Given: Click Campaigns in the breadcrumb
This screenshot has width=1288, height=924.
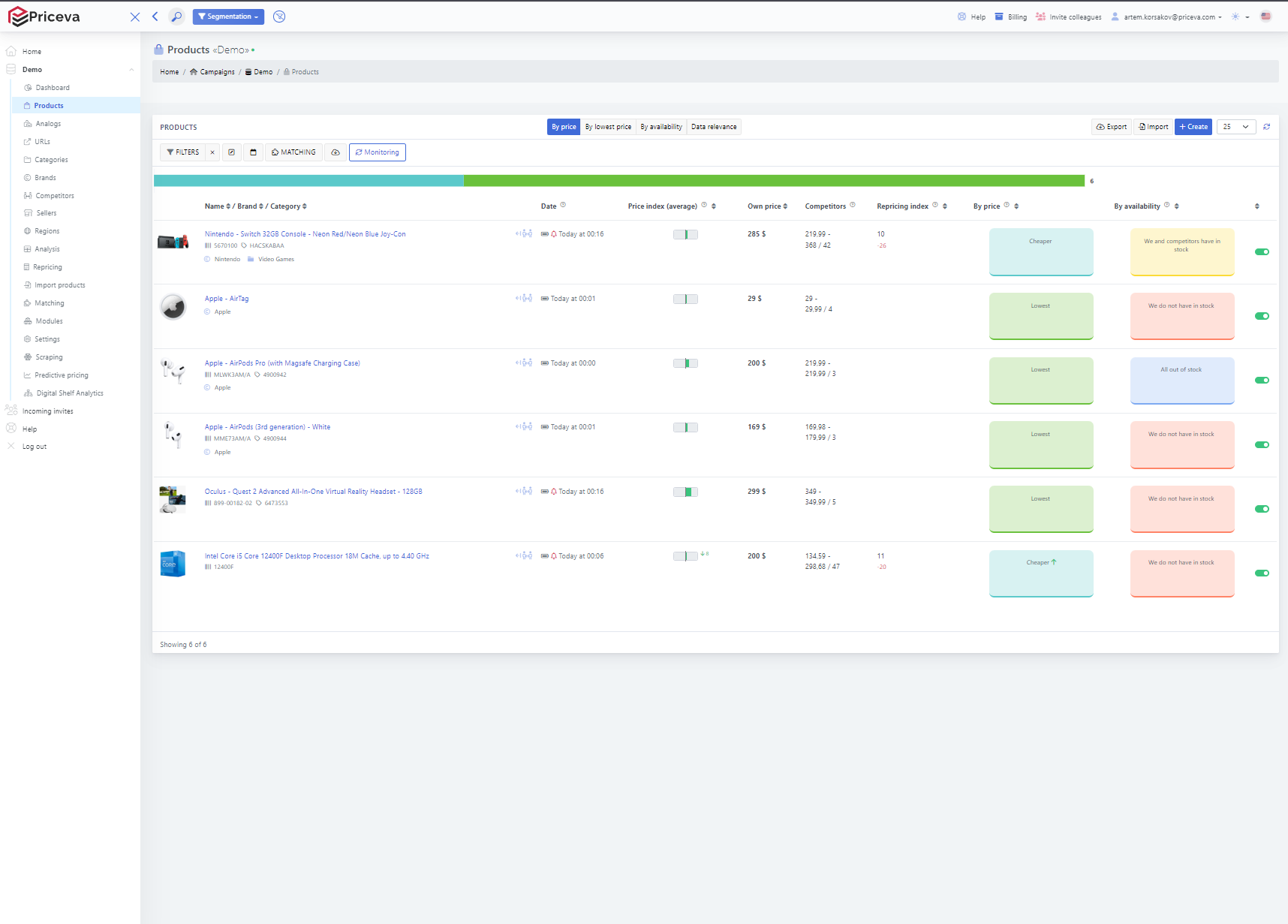Looking at the screenshot, I should pos(212,72).
